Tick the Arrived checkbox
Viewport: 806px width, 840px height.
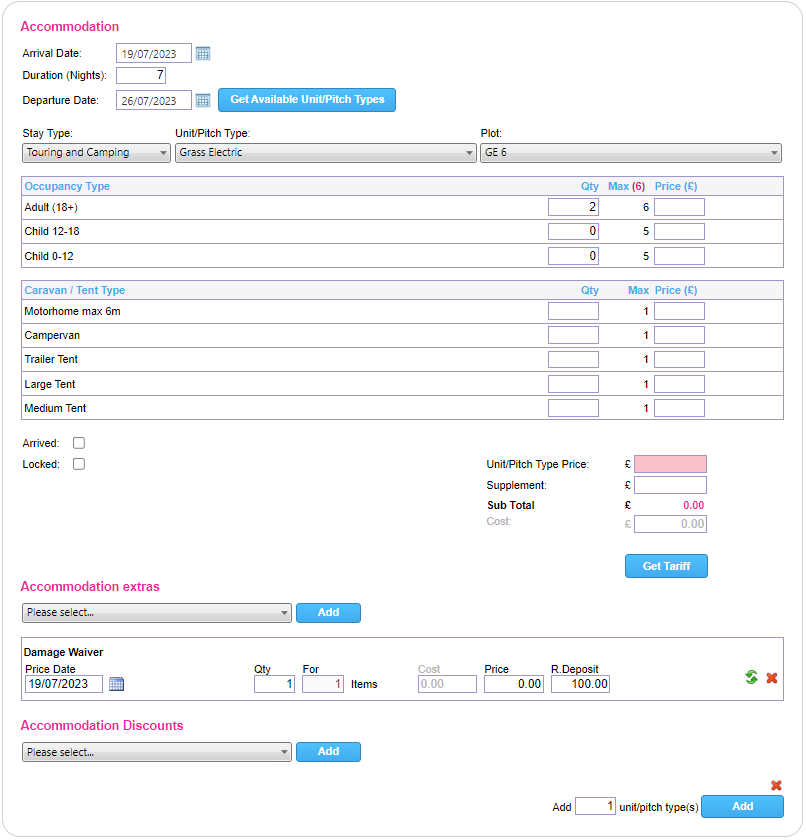(79, 443)
